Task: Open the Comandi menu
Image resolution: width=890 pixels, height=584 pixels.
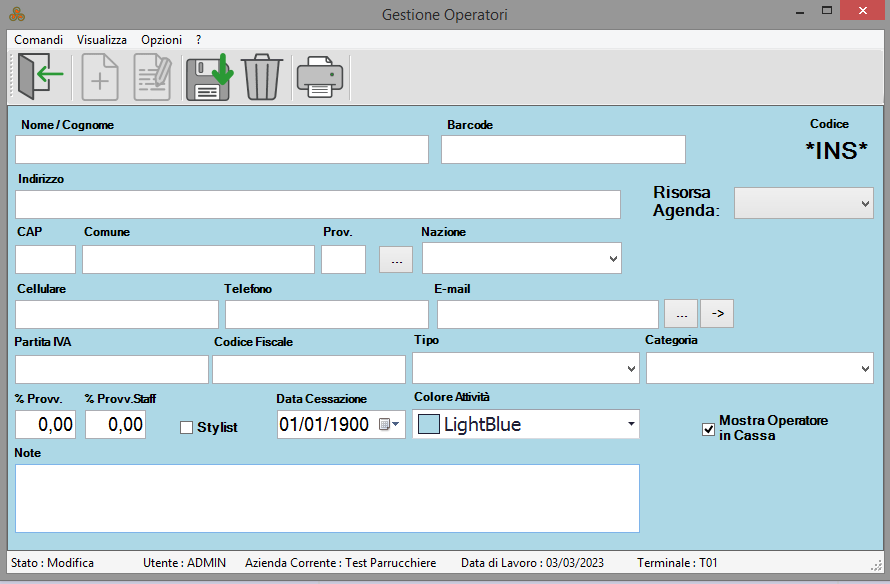Action: tap(39, 40)
